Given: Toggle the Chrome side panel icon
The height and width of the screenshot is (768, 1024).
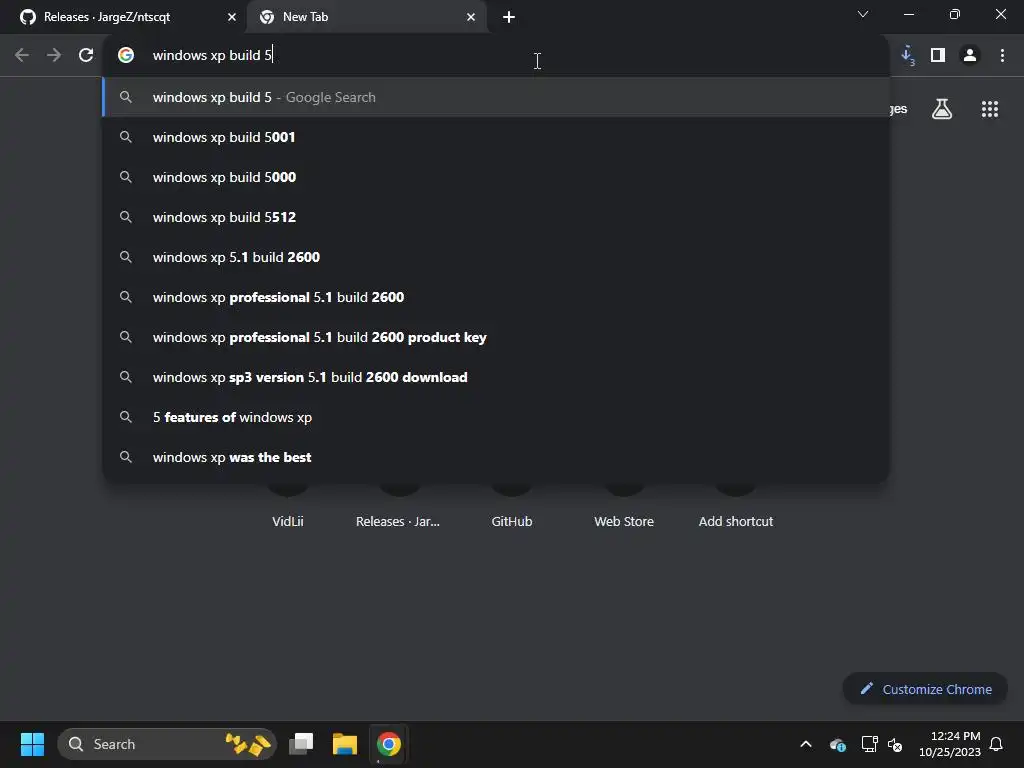Looking at the screenshot, I should point(938,55).
